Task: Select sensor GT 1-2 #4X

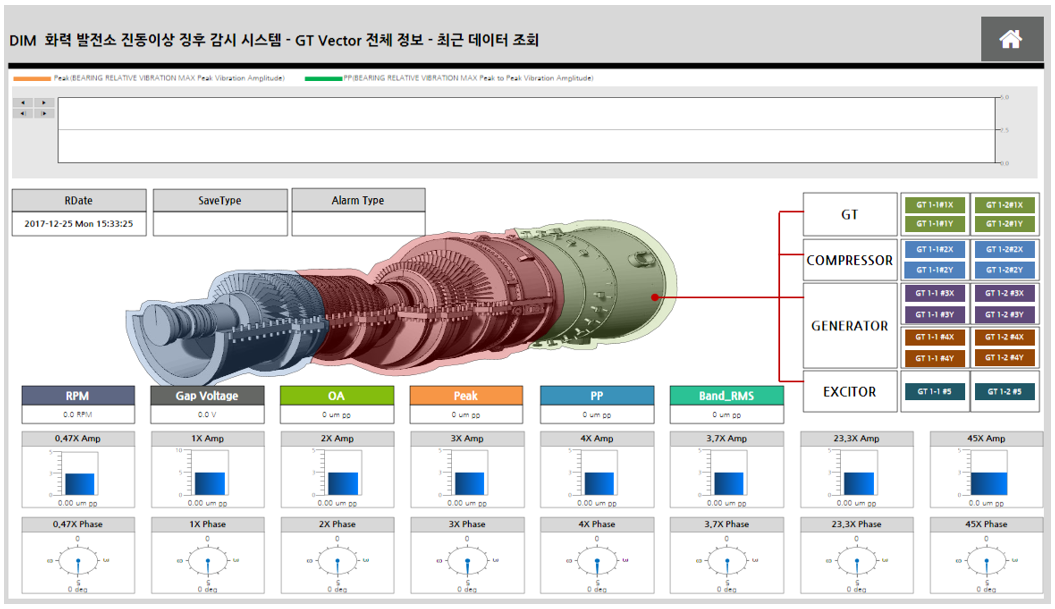Action: pyautogui.click(x=1005, y=336)
